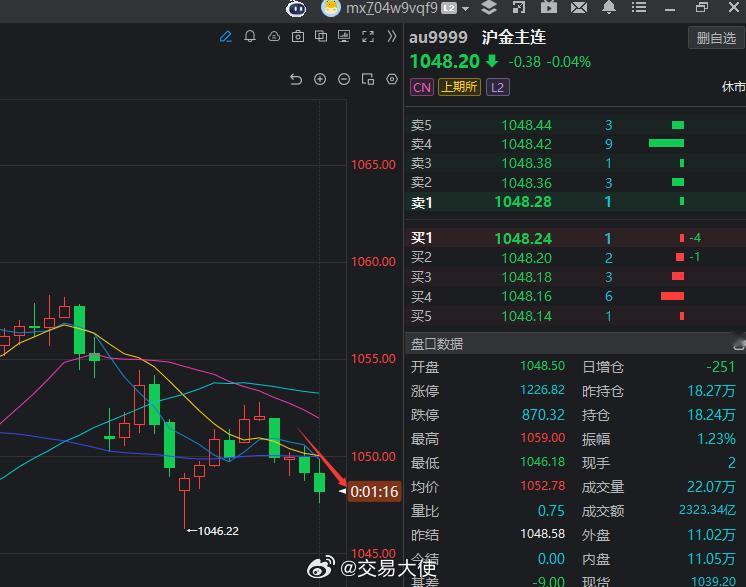Click the 休市 market status label
This screenshot has width=746, height=587.
tap(734, 87)
